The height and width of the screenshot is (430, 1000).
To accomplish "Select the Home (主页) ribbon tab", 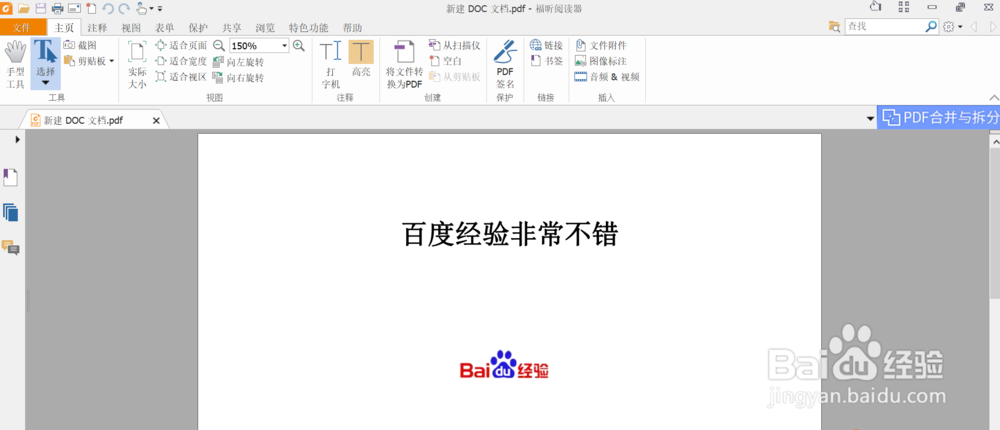I will [64, 27].
